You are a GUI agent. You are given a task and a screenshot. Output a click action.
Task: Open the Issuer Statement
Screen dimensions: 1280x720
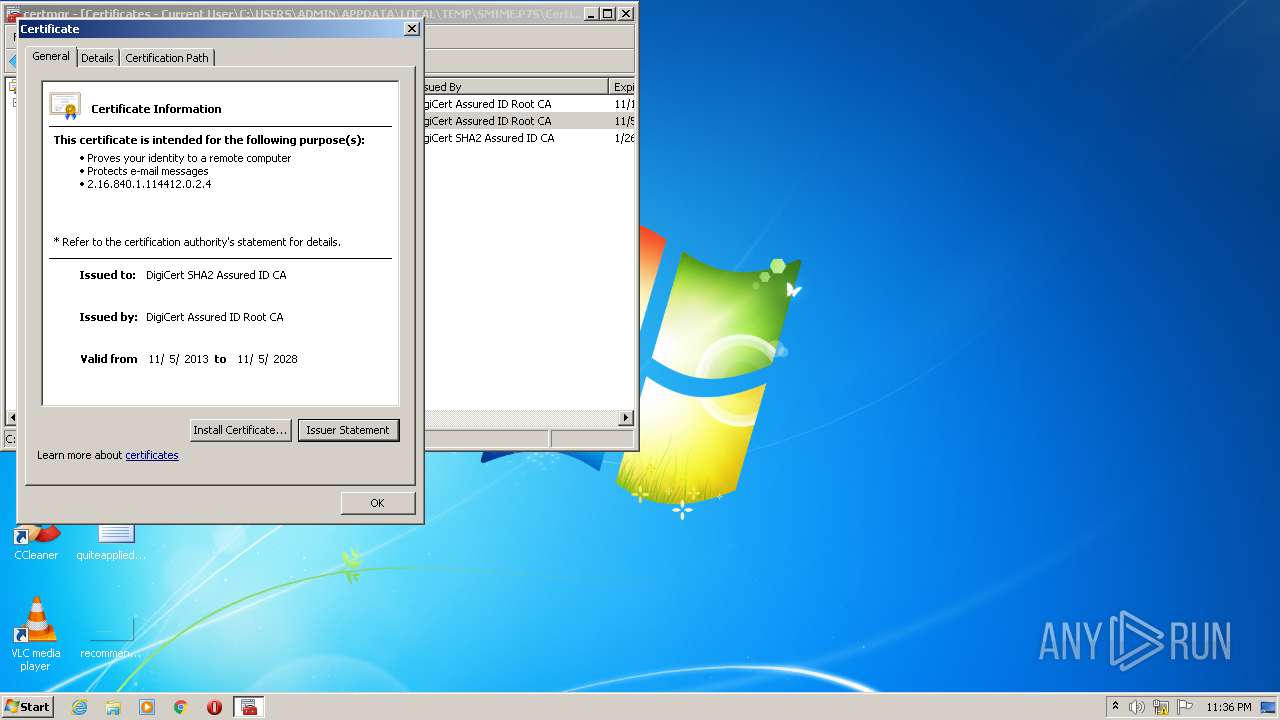[348, 430]
